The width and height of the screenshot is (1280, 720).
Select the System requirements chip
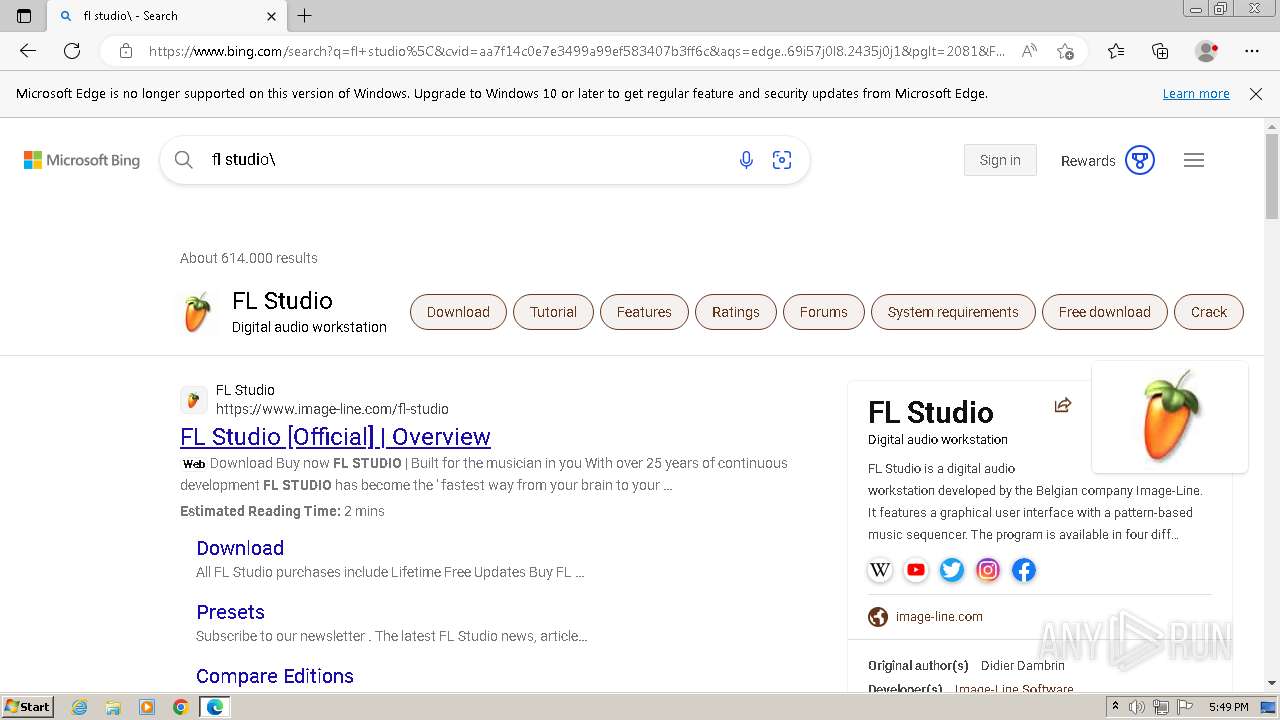pos(953,312)
